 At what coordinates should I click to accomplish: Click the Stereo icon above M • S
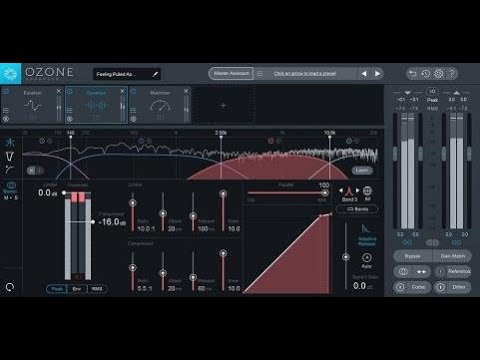pyautogui.click(x=11, y=185)
